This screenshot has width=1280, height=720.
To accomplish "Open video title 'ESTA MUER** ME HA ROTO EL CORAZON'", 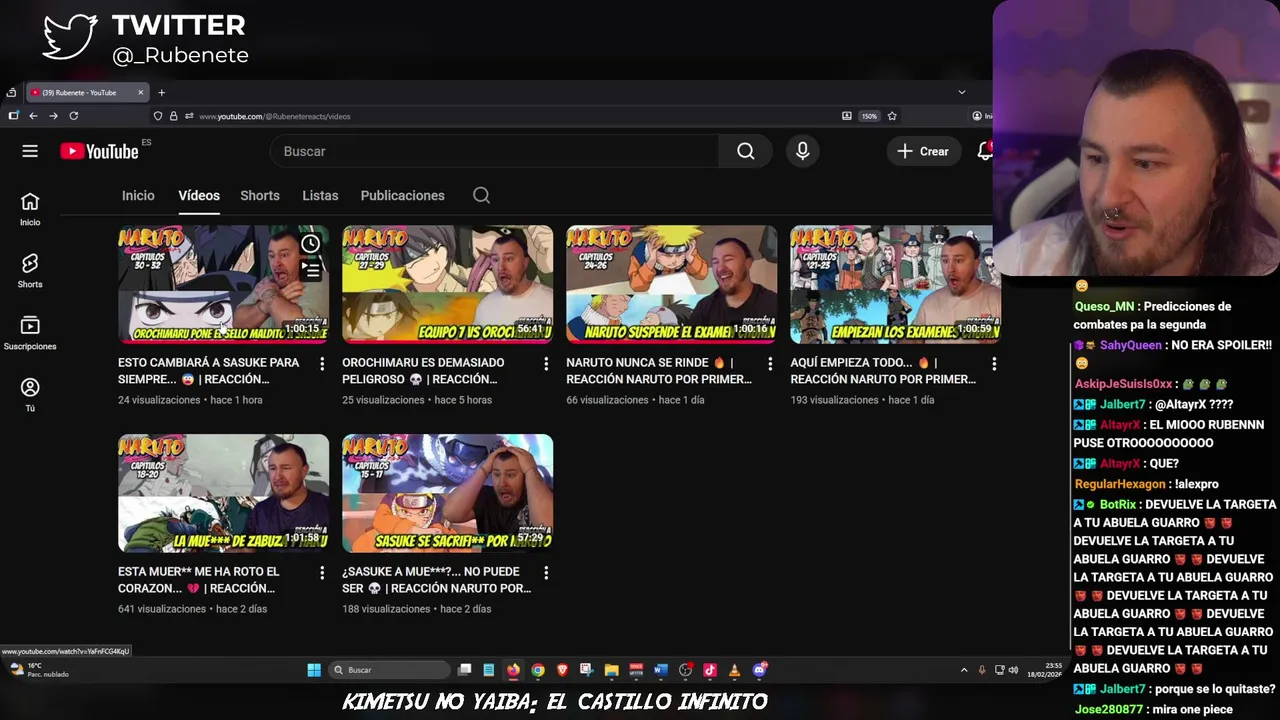I will coord(199,580).
